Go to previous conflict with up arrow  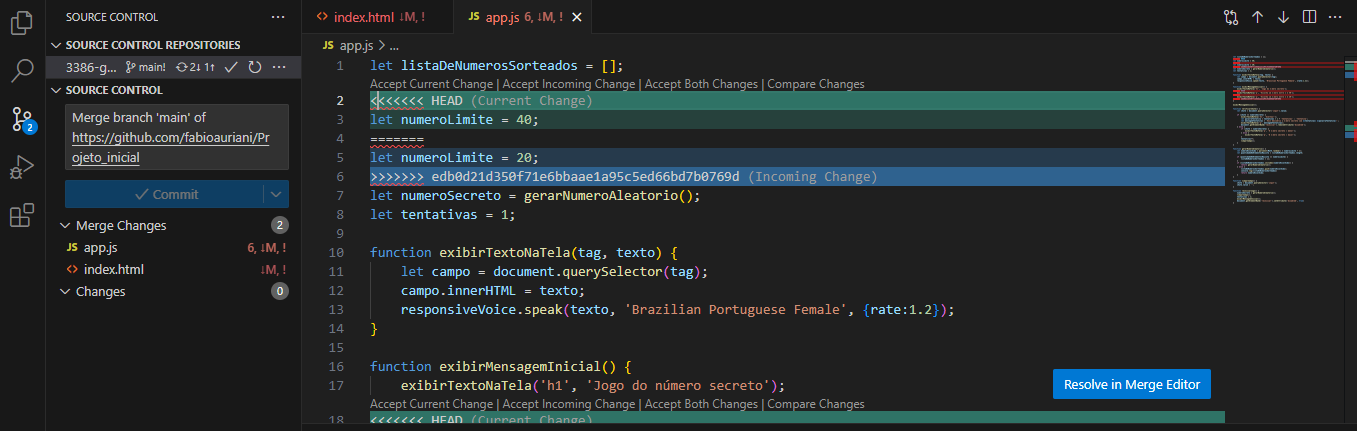[1258, 17]
